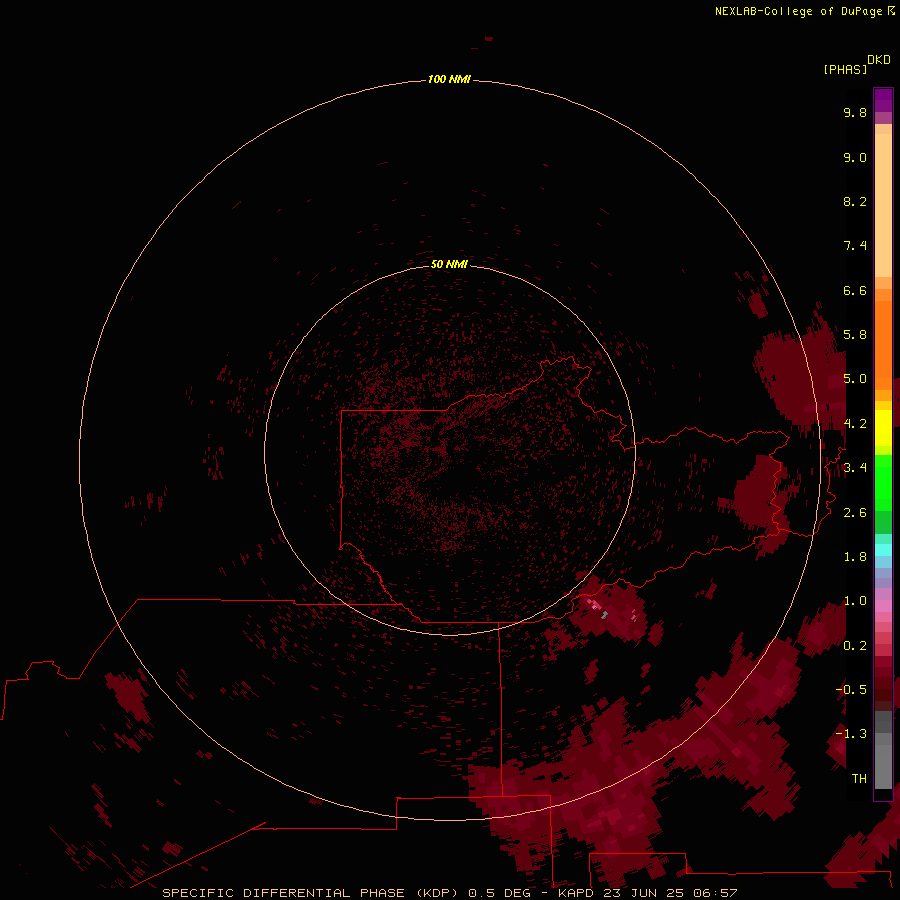This screenshot has height=900, width=900.
Task: Click the 06:57 timestamp in the caption
Action: [715, 893]
